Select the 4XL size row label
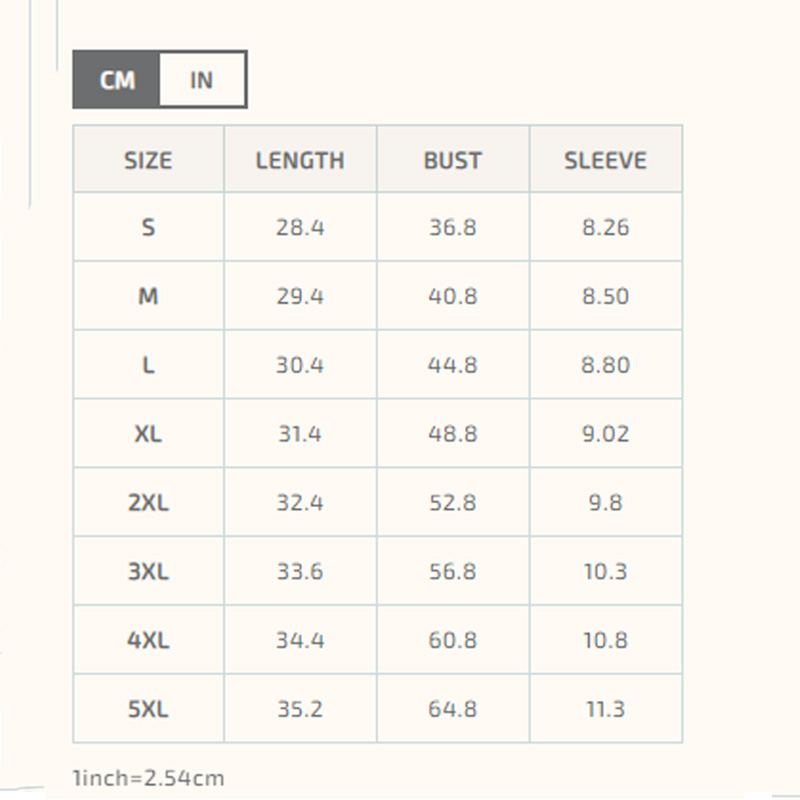 pyautogui.click(x=148, y=640)
